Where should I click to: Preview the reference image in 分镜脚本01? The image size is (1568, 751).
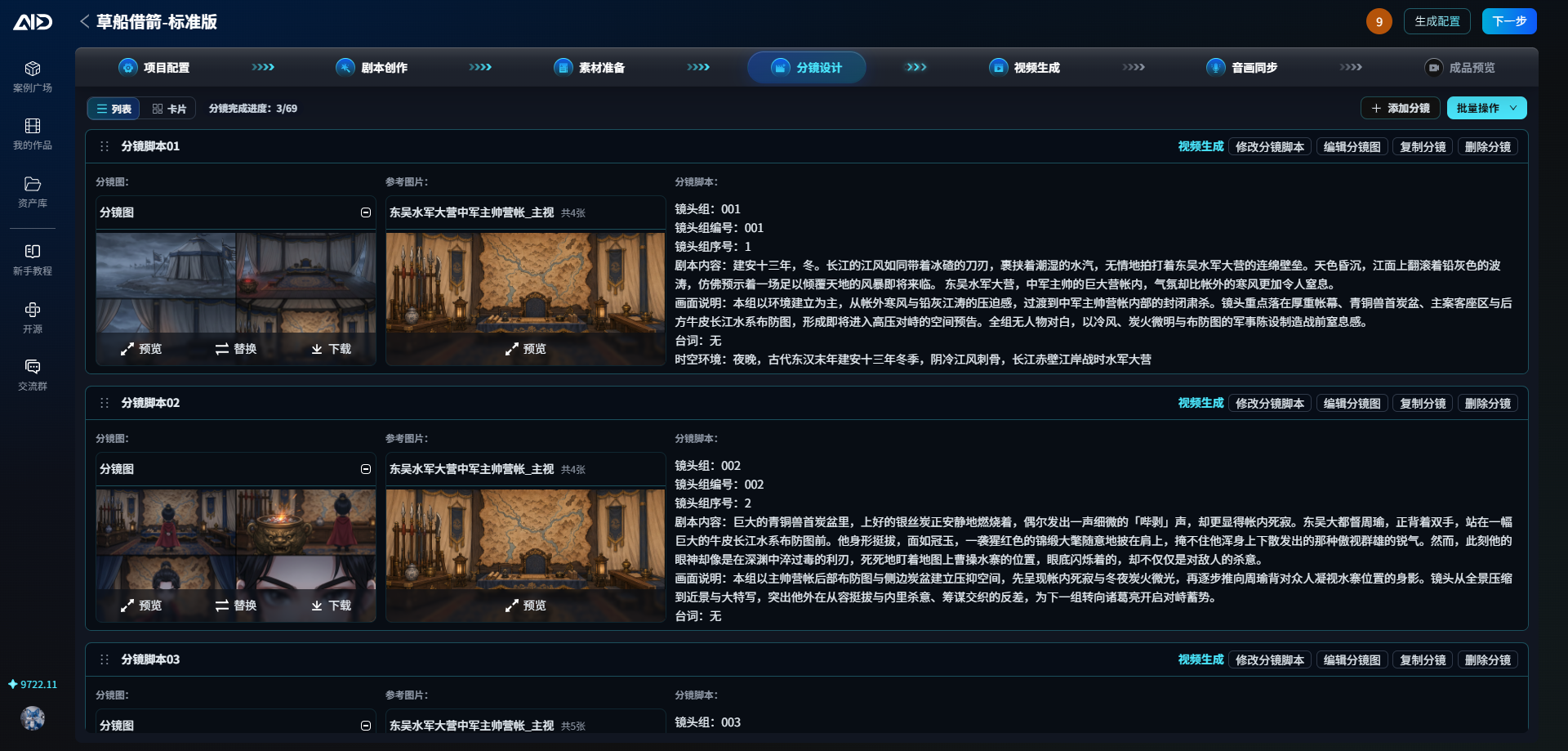[x=525, y=349]
